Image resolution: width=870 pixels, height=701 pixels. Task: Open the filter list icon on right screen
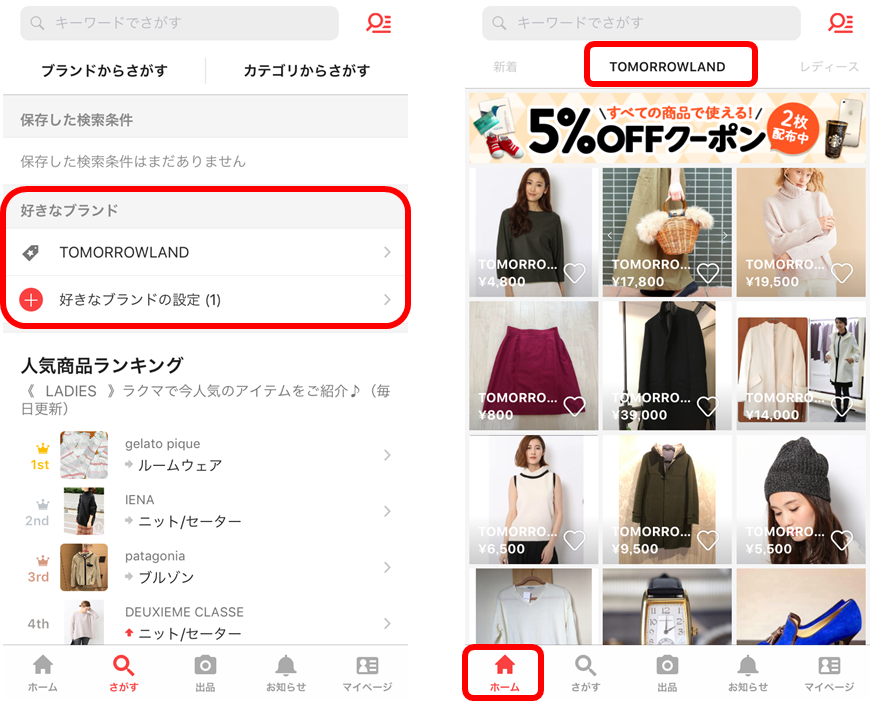tap(840, 23)
